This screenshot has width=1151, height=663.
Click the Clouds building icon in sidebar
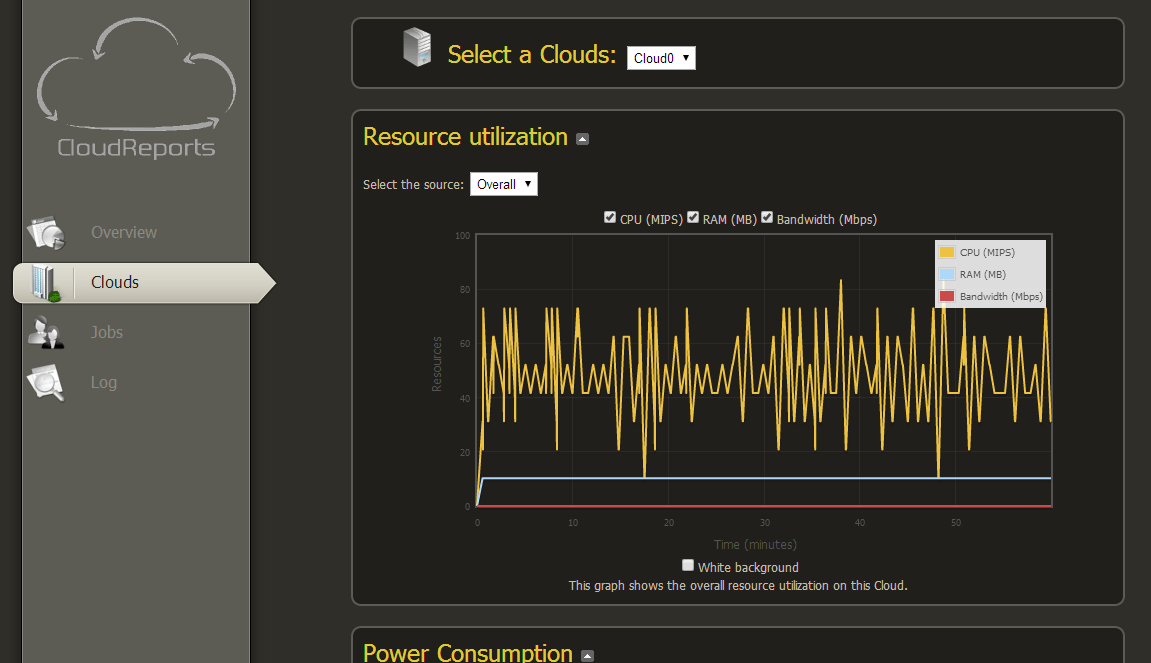44,283
